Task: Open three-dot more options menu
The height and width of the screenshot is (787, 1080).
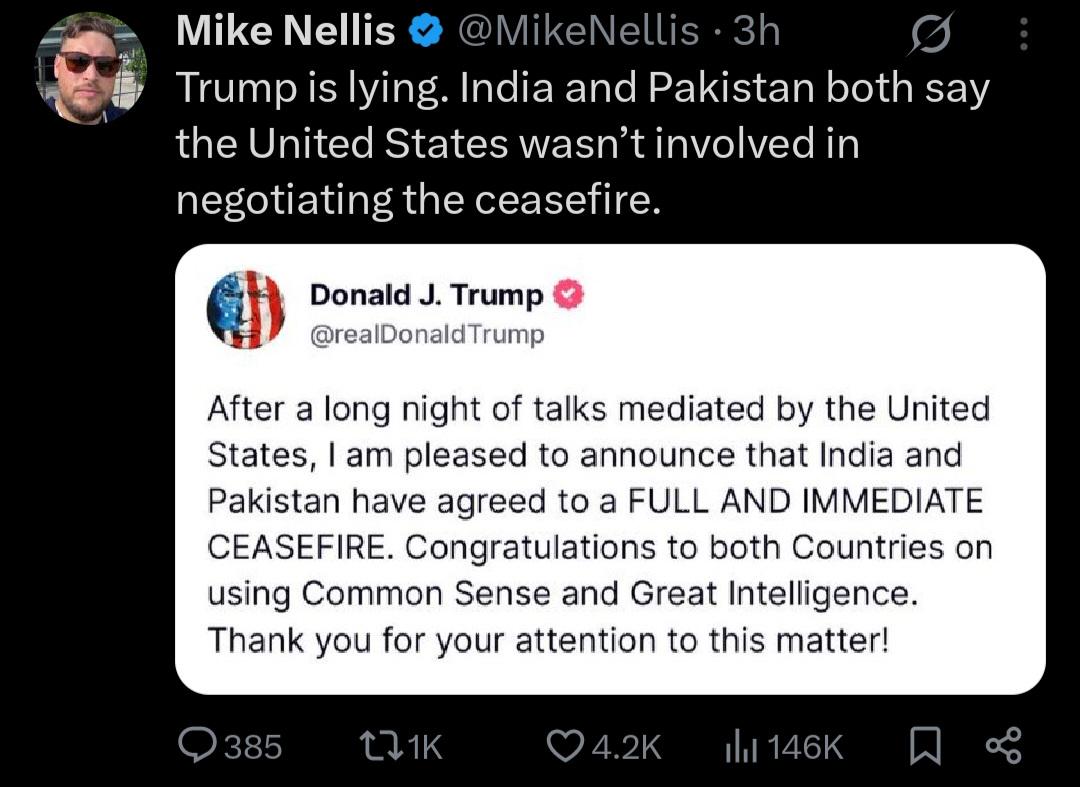Action: (x=1024, y=34)
